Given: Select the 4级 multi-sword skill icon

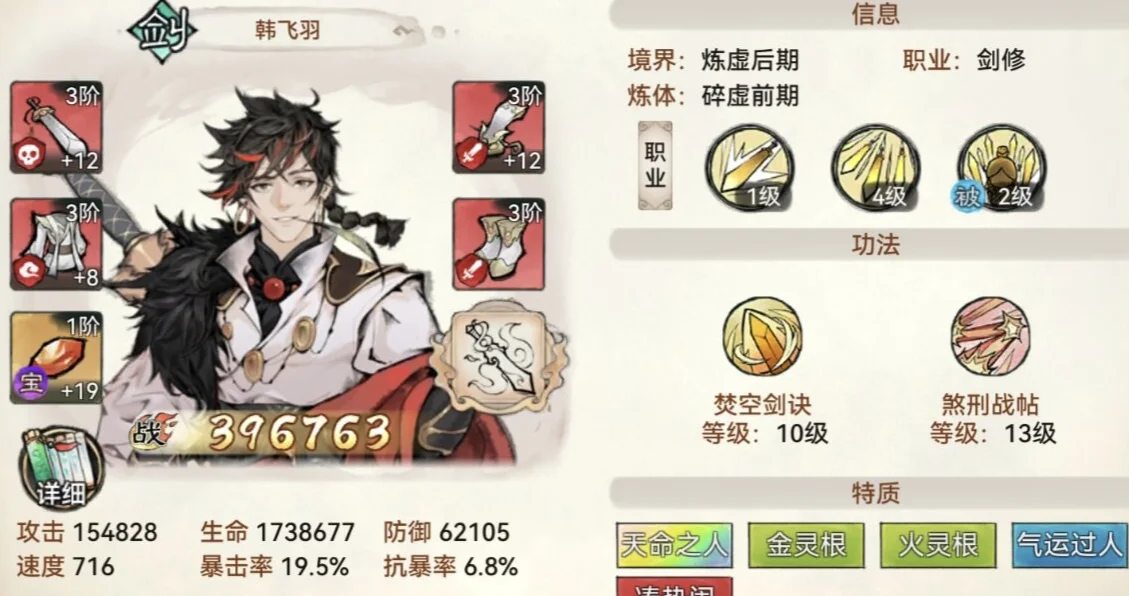Looking at the screenshot, I should [876, 169].
